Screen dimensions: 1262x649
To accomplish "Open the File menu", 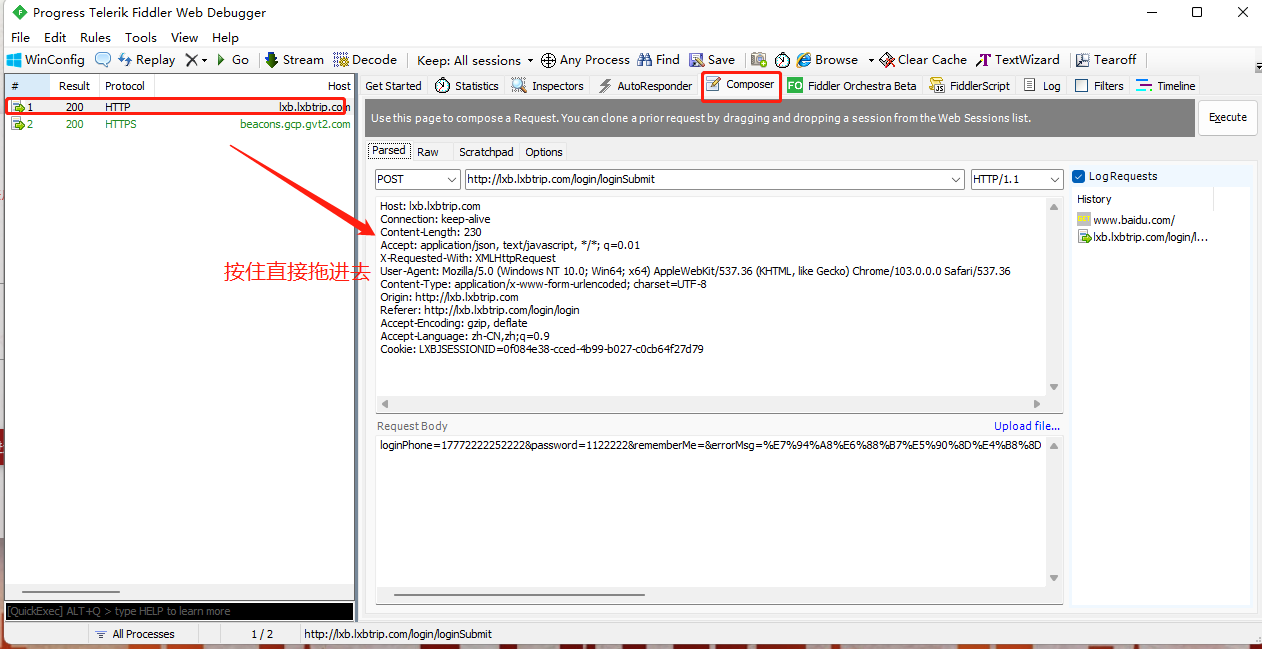I will [20, 37].
